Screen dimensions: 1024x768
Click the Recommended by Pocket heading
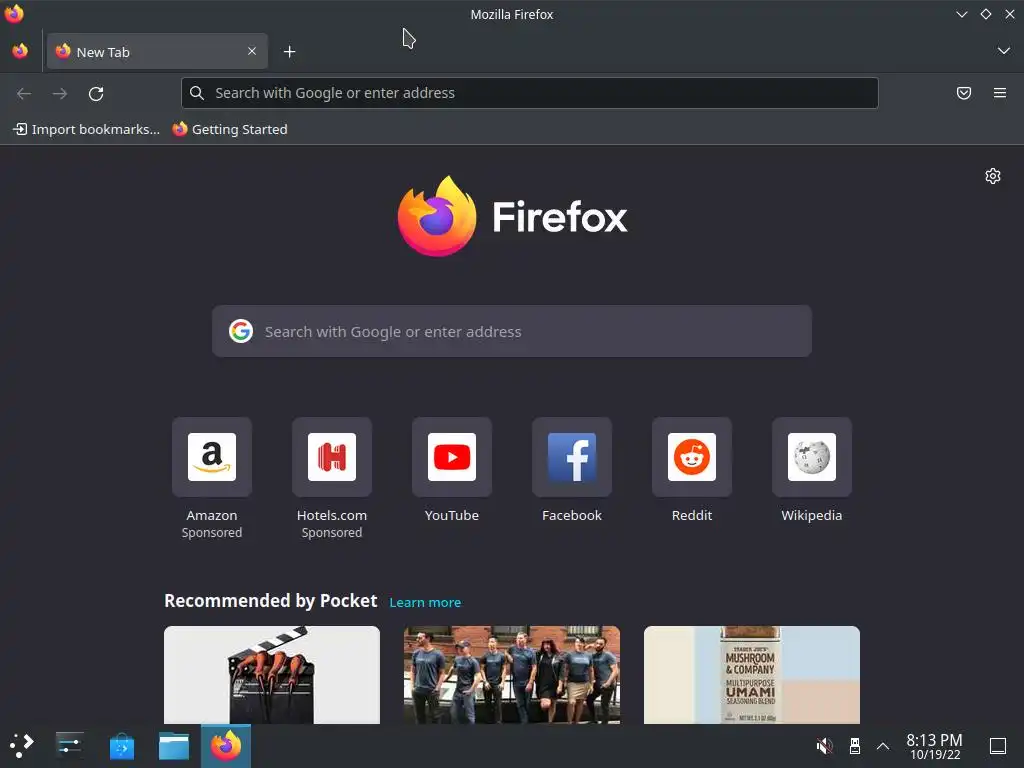270,601
